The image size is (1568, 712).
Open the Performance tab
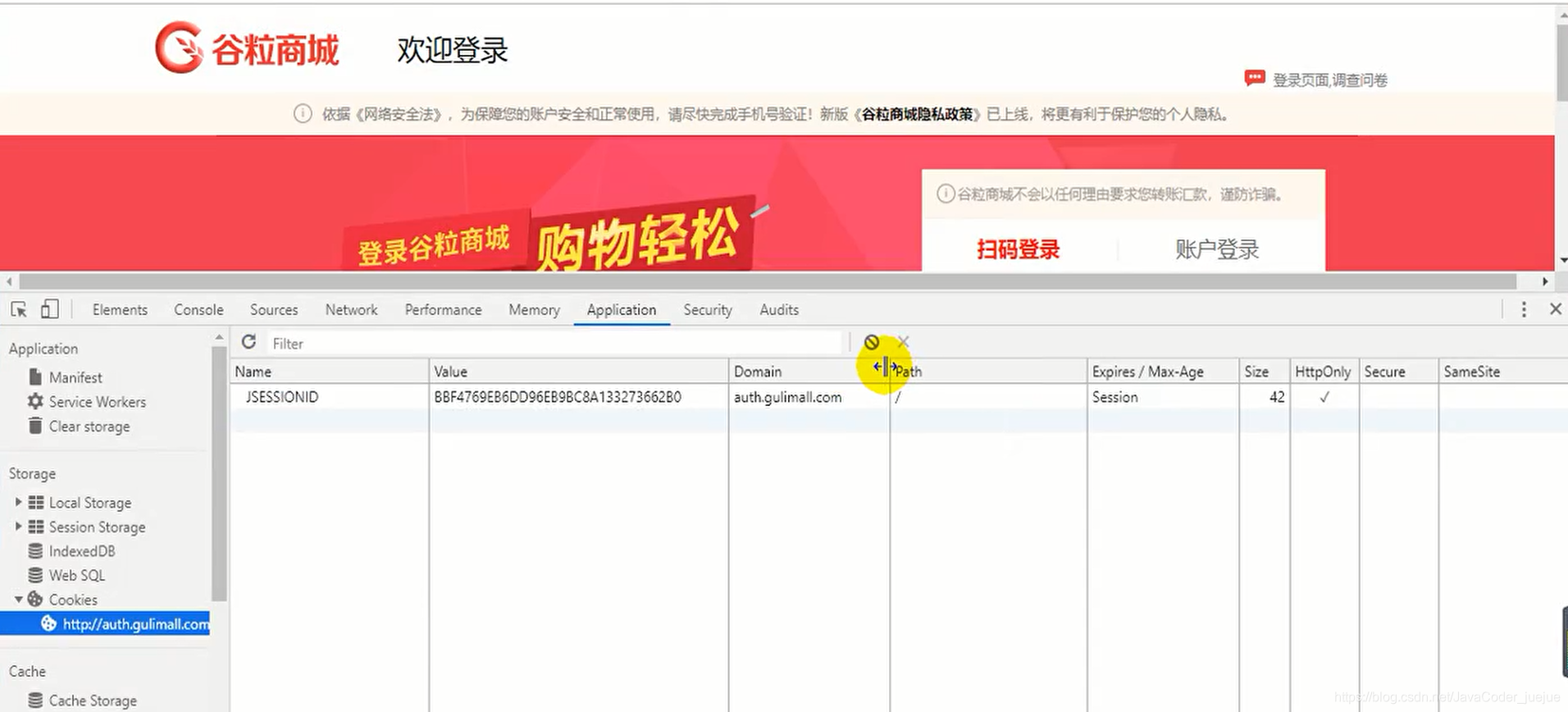click(x=443, y=310)
